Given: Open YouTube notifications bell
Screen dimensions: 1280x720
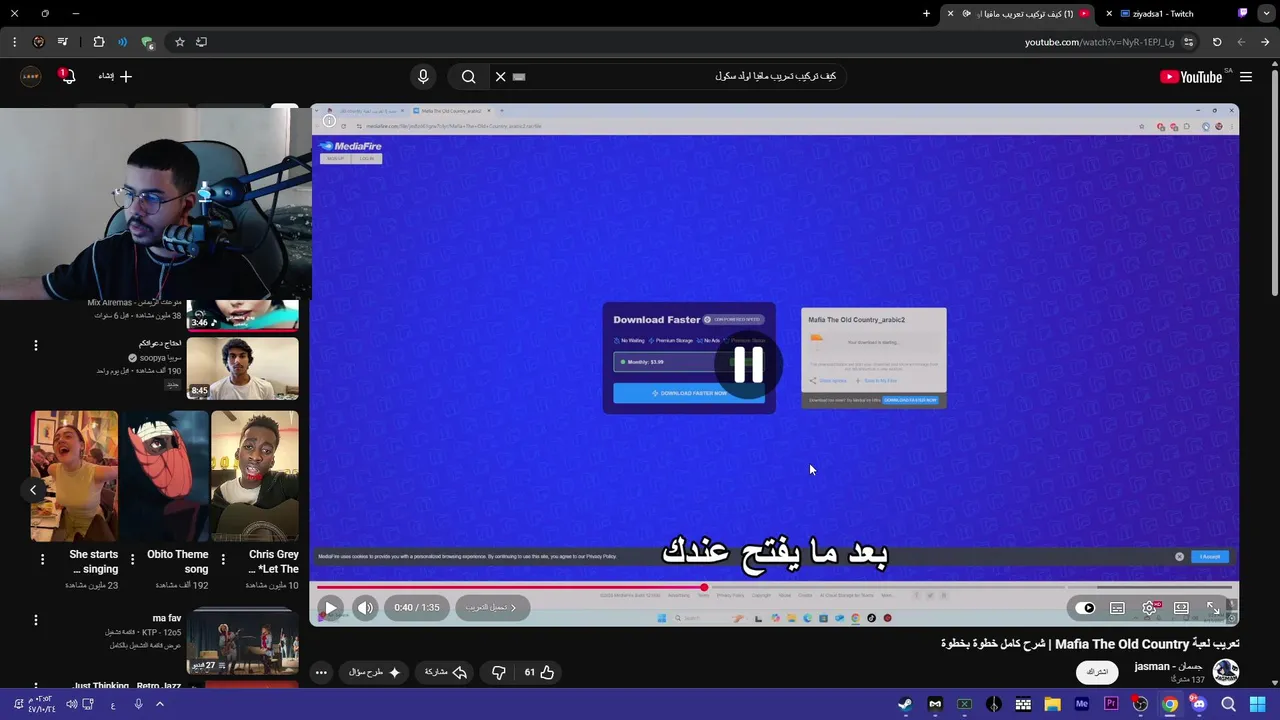Looking at the screenshot, I should (67, 76).
